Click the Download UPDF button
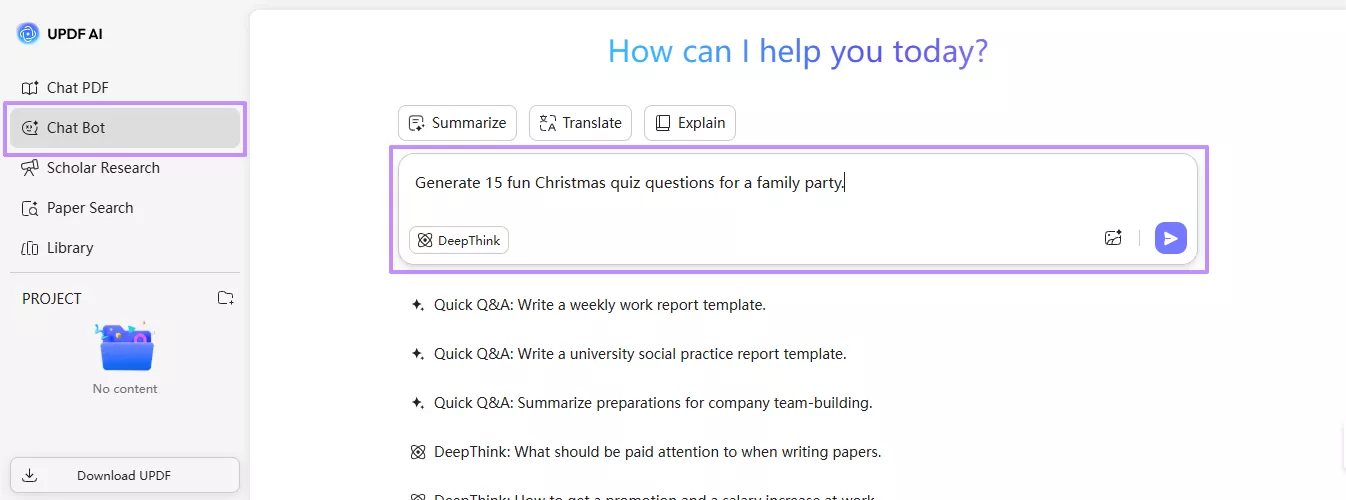The width and height of the screenshot is (1346, 500). (125, 475)
